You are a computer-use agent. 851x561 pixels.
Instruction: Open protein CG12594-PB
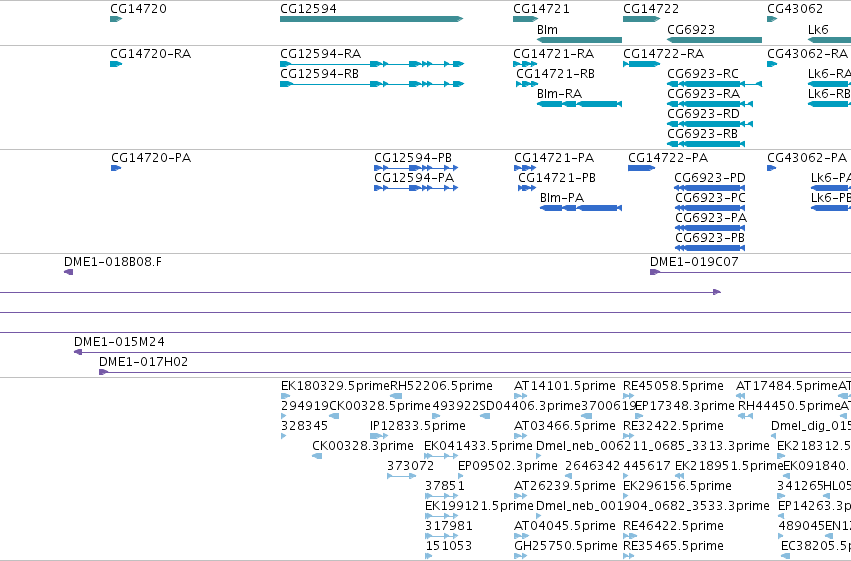coord(416,168)
